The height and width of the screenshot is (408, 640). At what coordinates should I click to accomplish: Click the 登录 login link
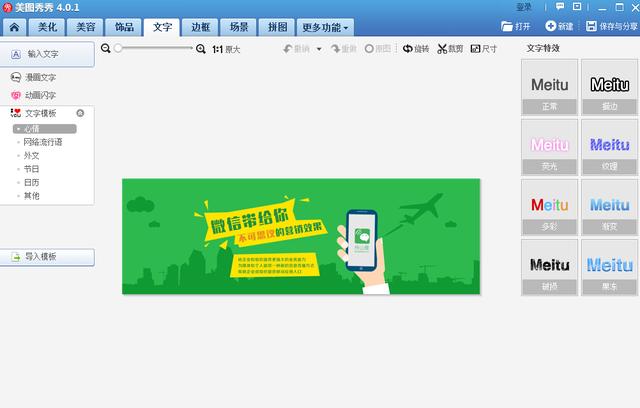[x=524, y=7]
